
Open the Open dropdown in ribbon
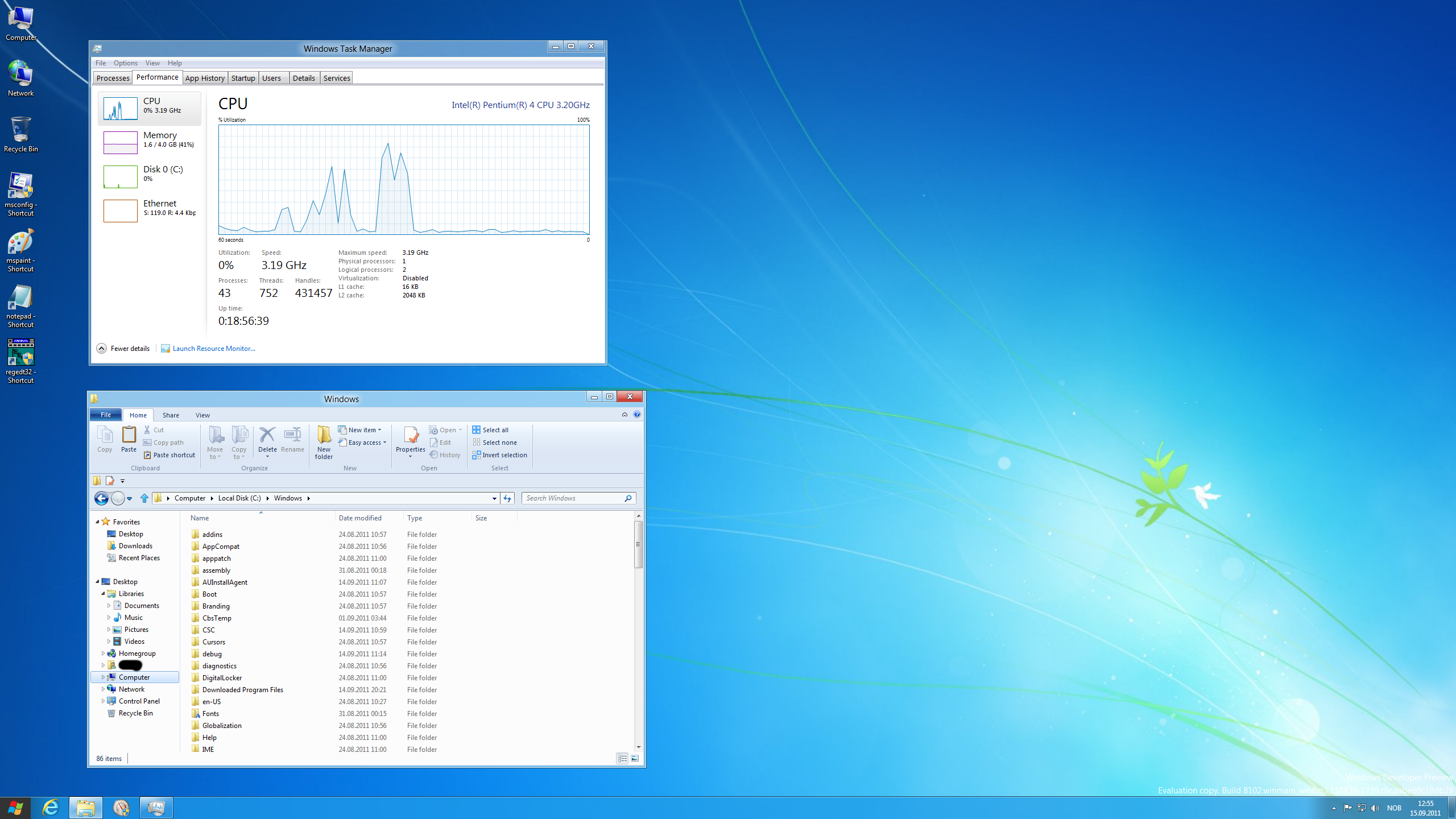tap(445, 430)
